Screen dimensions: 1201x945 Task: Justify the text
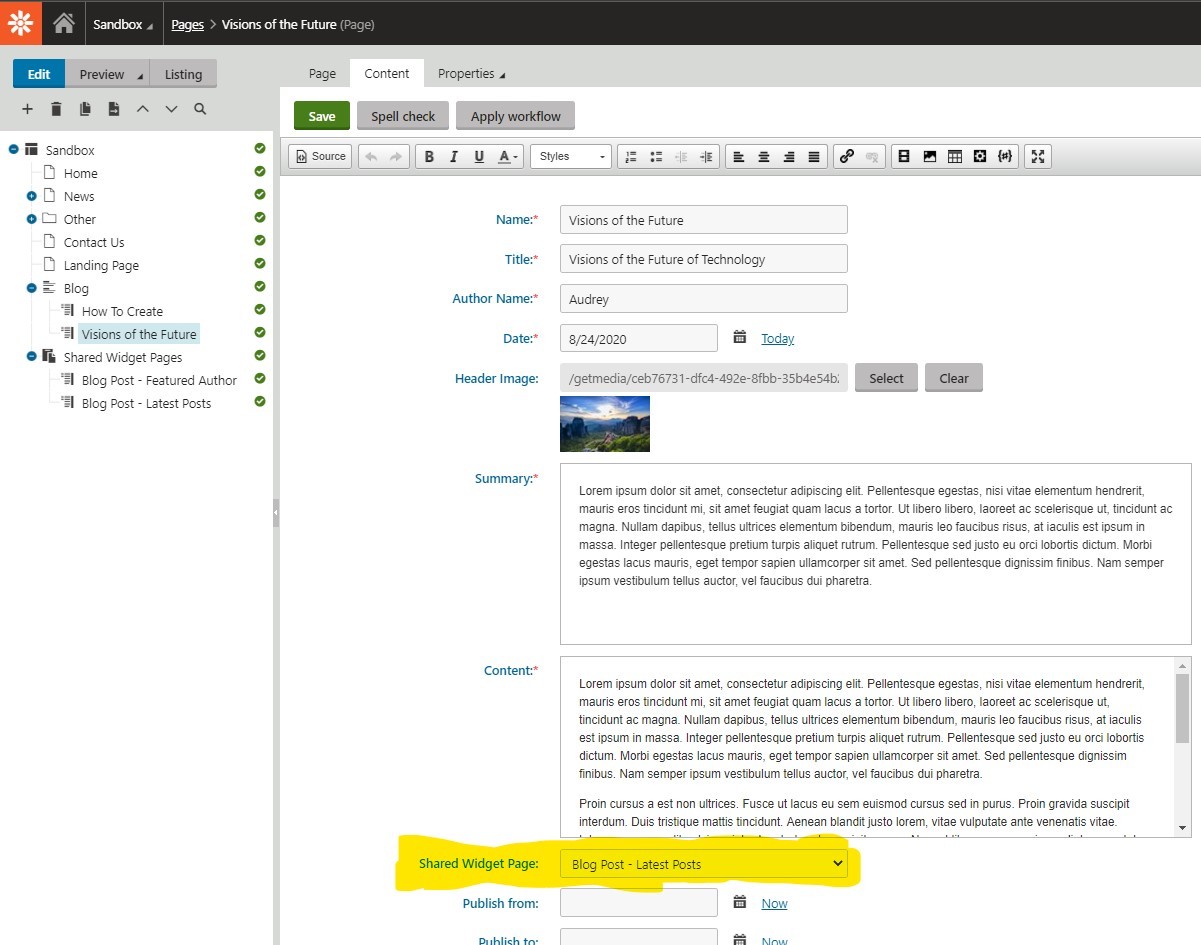coord(814,156)
